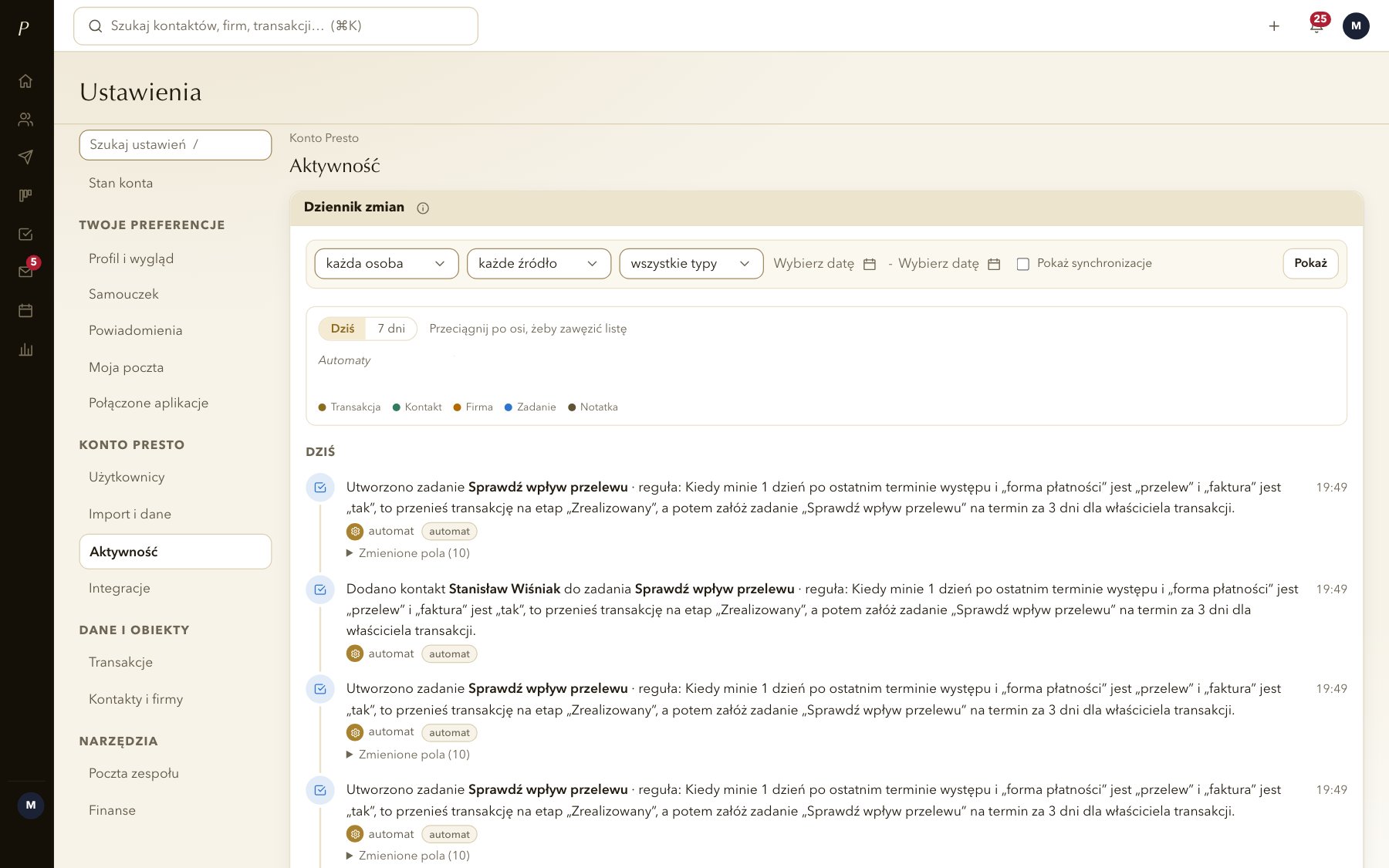Open Integracje settings page
Viewport: 1389px width, 868px height.
(x=120, y=588)
